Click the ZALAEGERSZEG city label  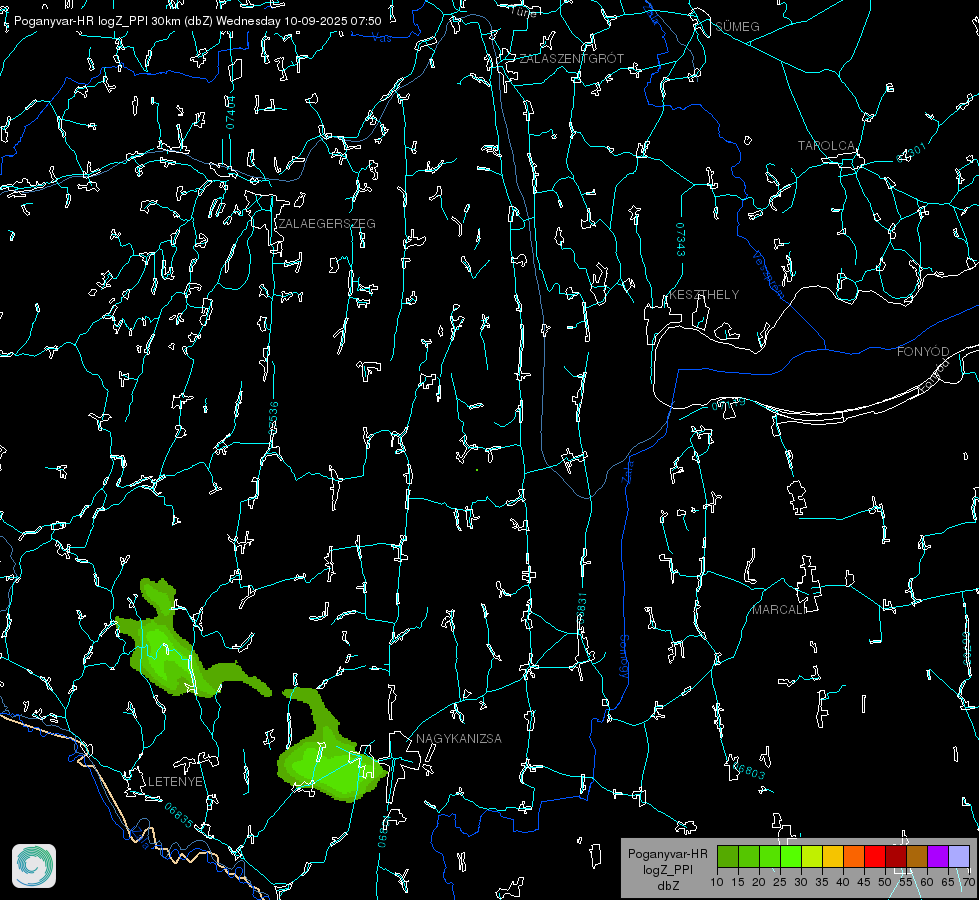tap(327, 224)
